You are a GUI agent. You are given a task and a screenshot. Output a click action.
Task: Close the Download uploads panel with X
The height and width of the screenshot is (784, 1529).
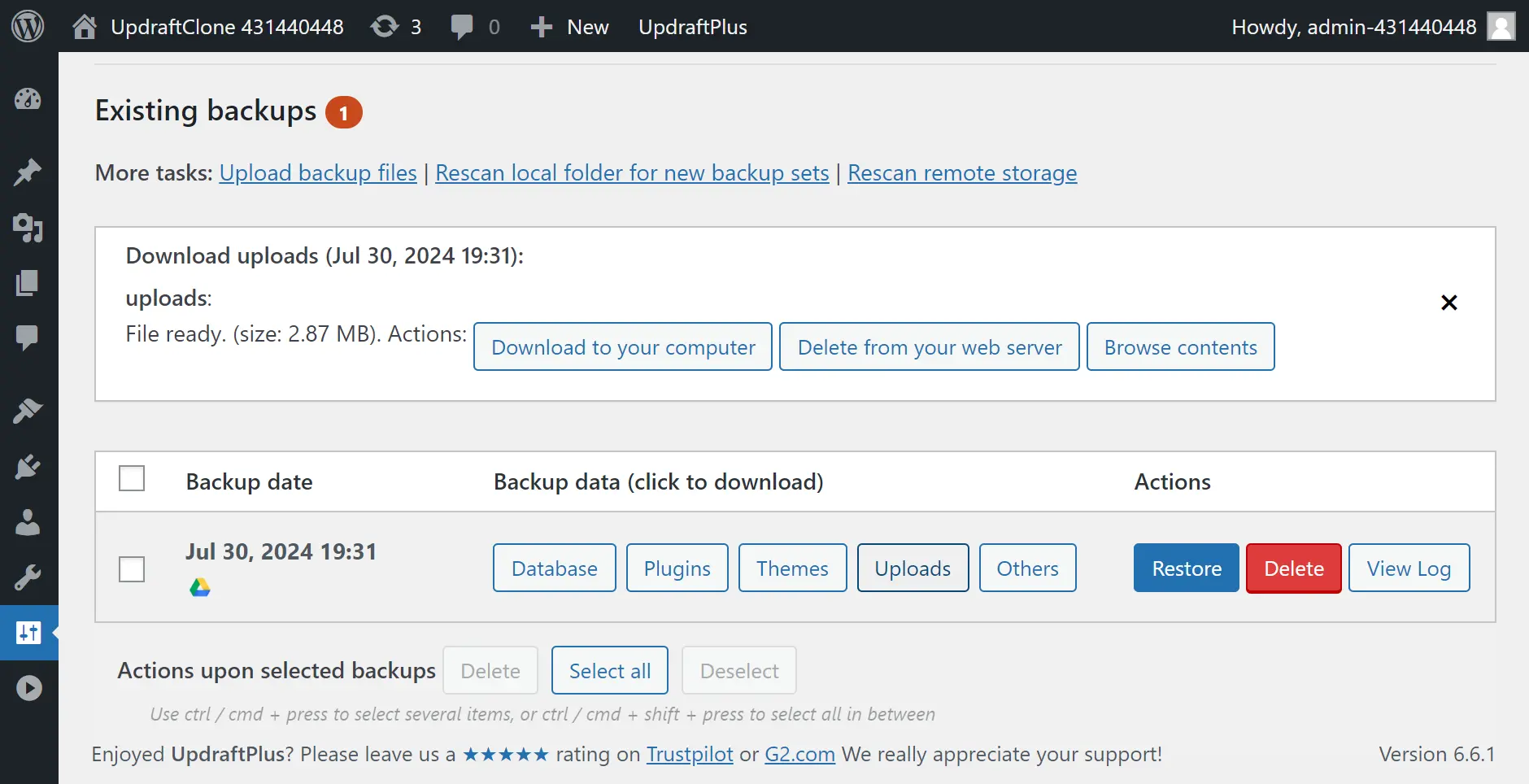coord(1448,303)
